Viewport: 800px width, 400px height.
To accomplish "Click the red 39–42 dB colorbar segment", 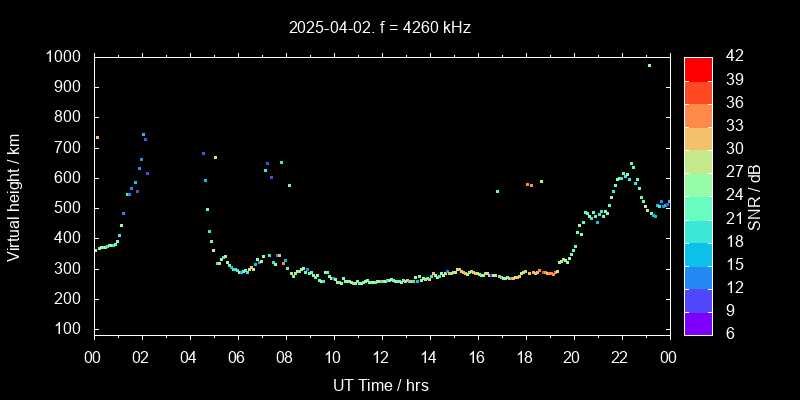I will coord(698,68).
